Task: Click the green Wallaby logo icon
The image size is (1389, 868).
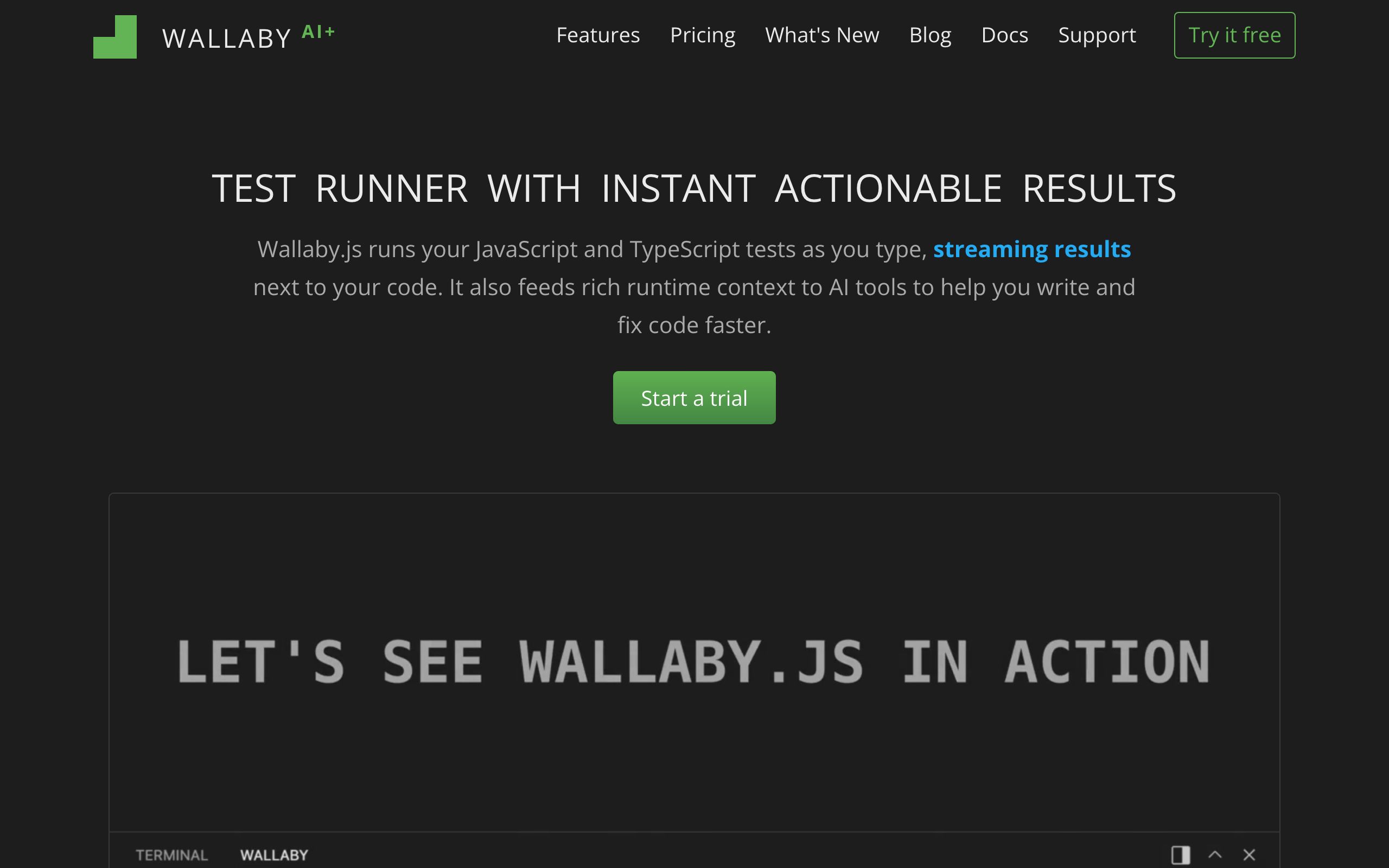Action: coord(115,37)
